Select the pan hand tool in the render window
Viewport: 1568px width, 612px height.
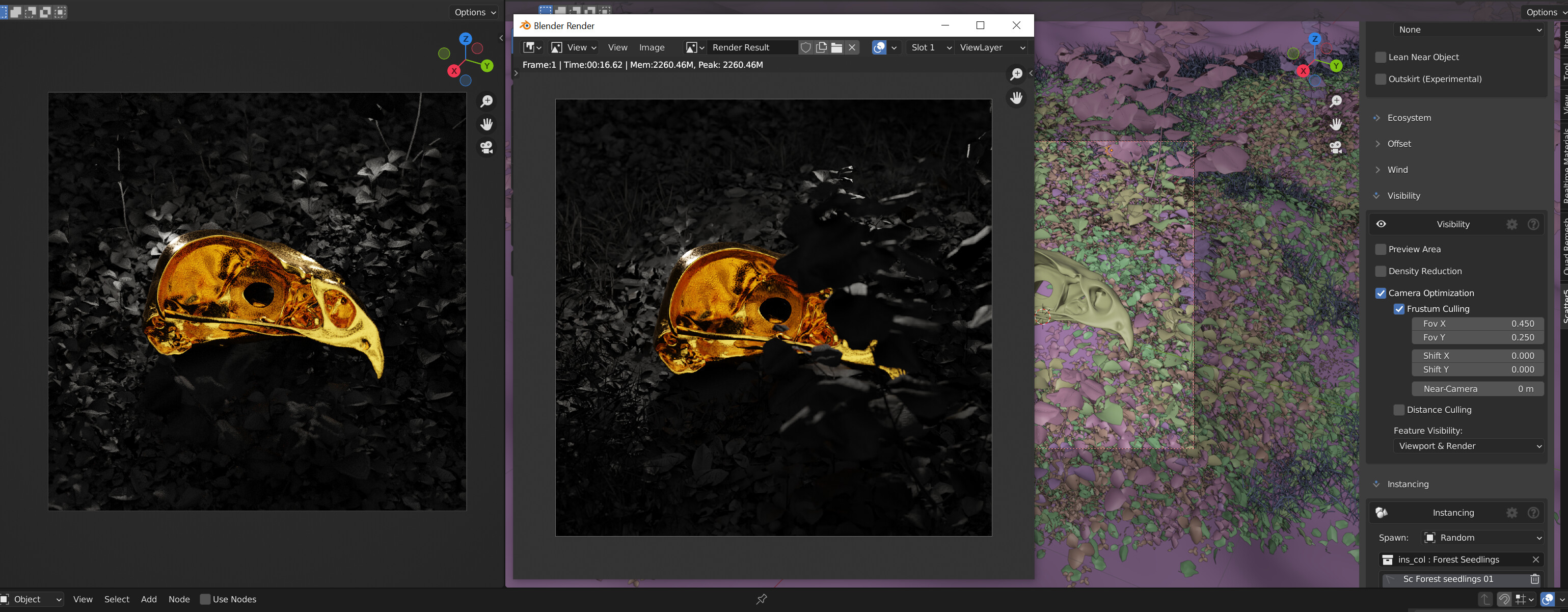click(x=1016, y=97)
